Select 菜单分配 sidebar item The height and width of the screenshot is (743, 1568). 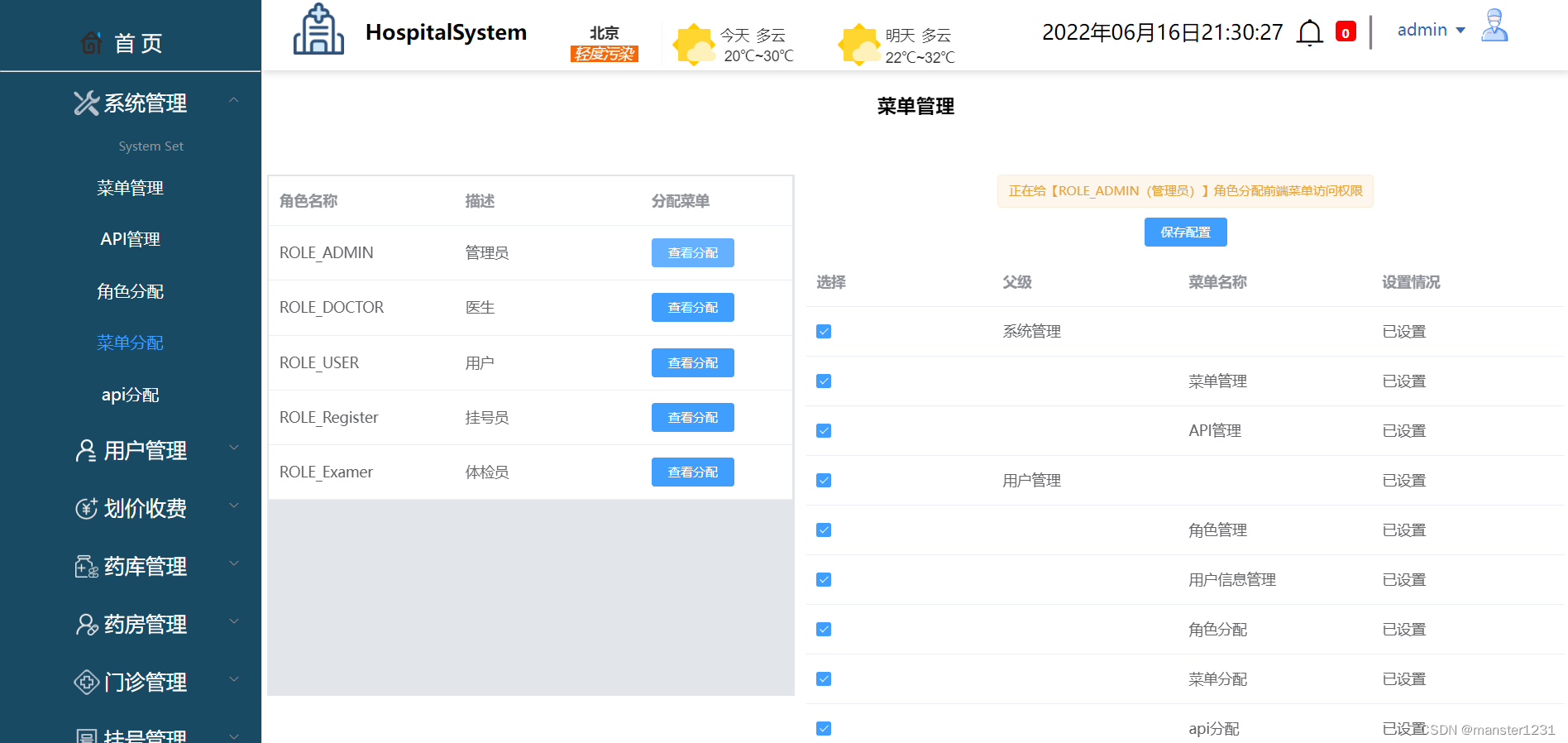(x=131, y=343)
